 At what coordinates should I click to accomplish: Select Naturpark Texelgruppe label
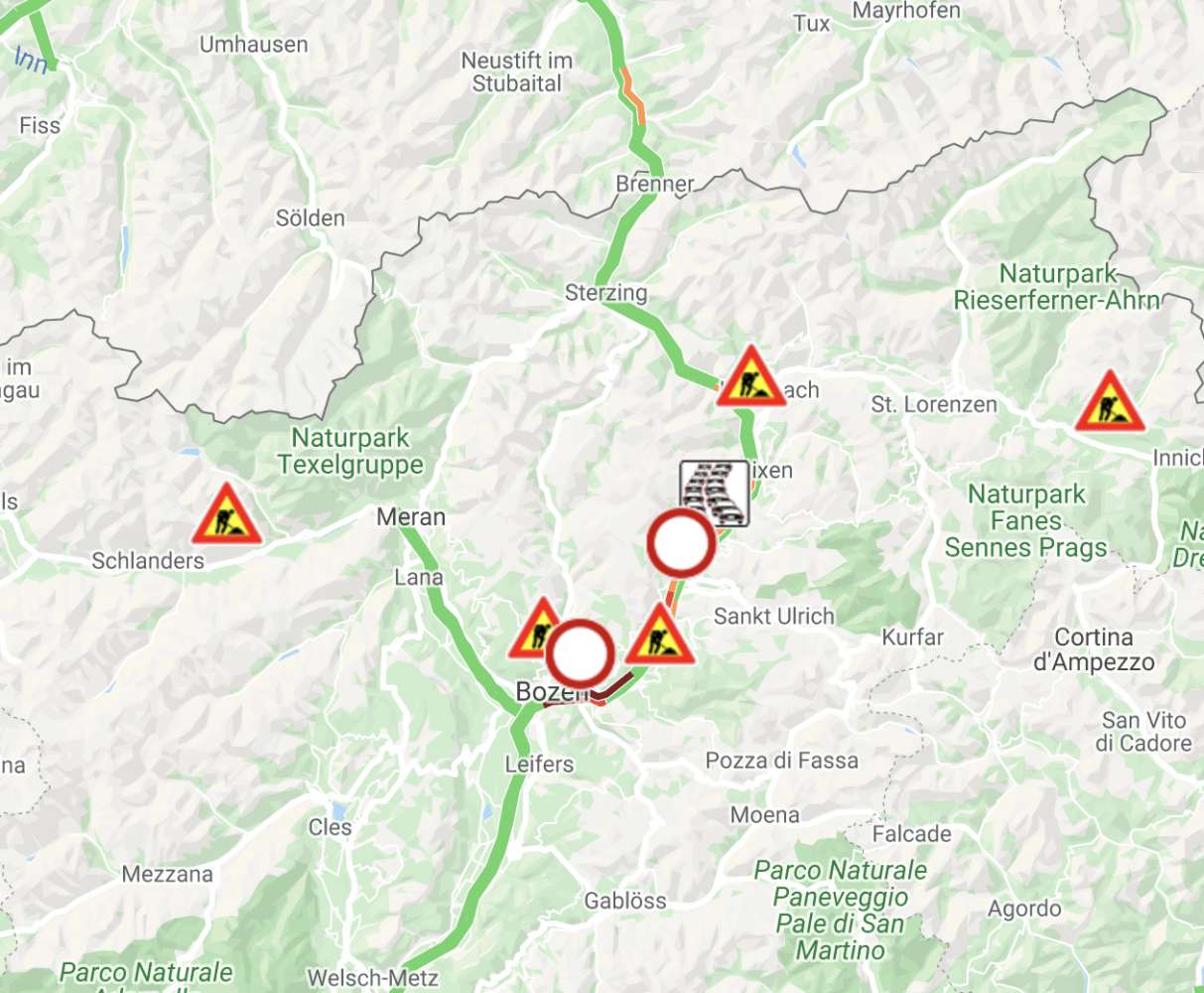click(350, 451)
